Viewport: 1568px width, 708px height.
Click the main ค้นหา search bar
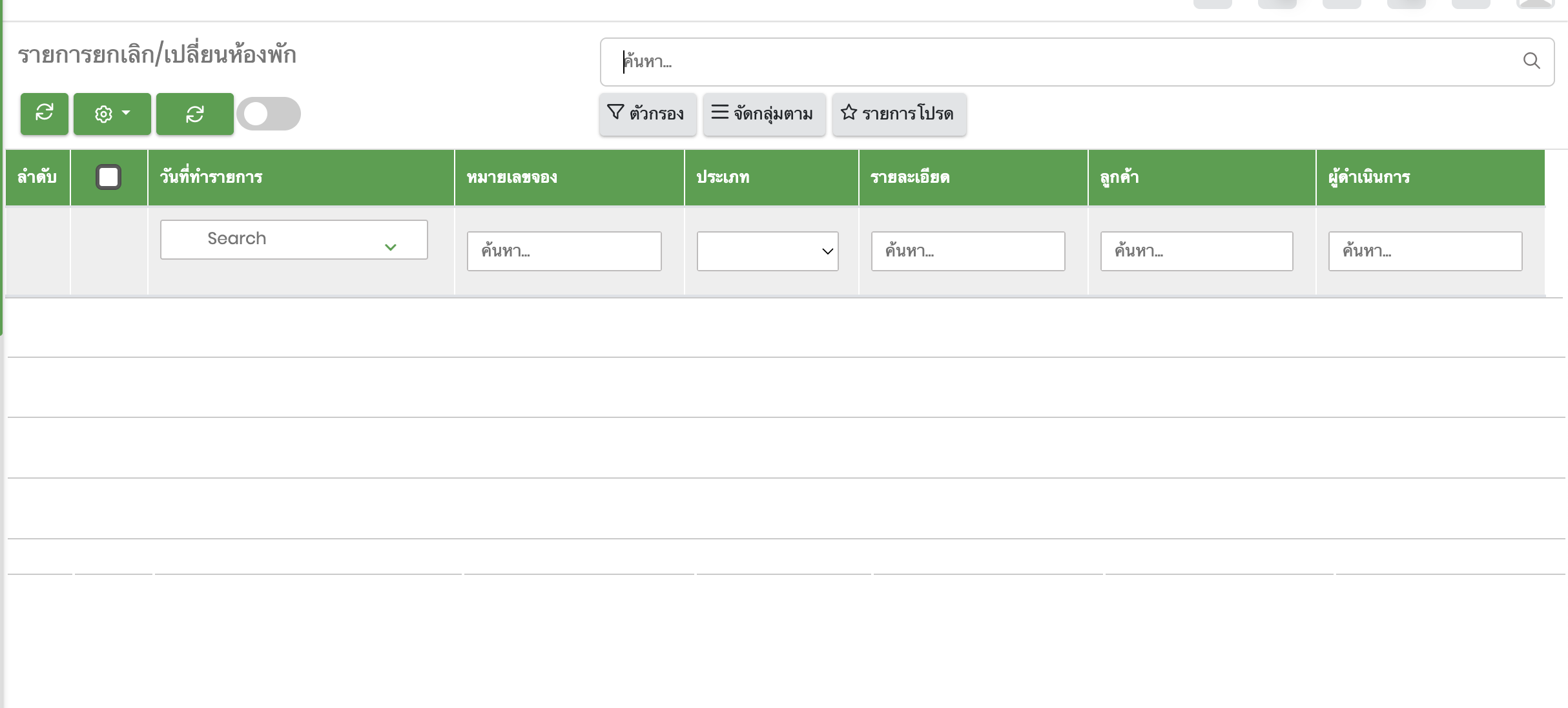tap(1059, 61)
